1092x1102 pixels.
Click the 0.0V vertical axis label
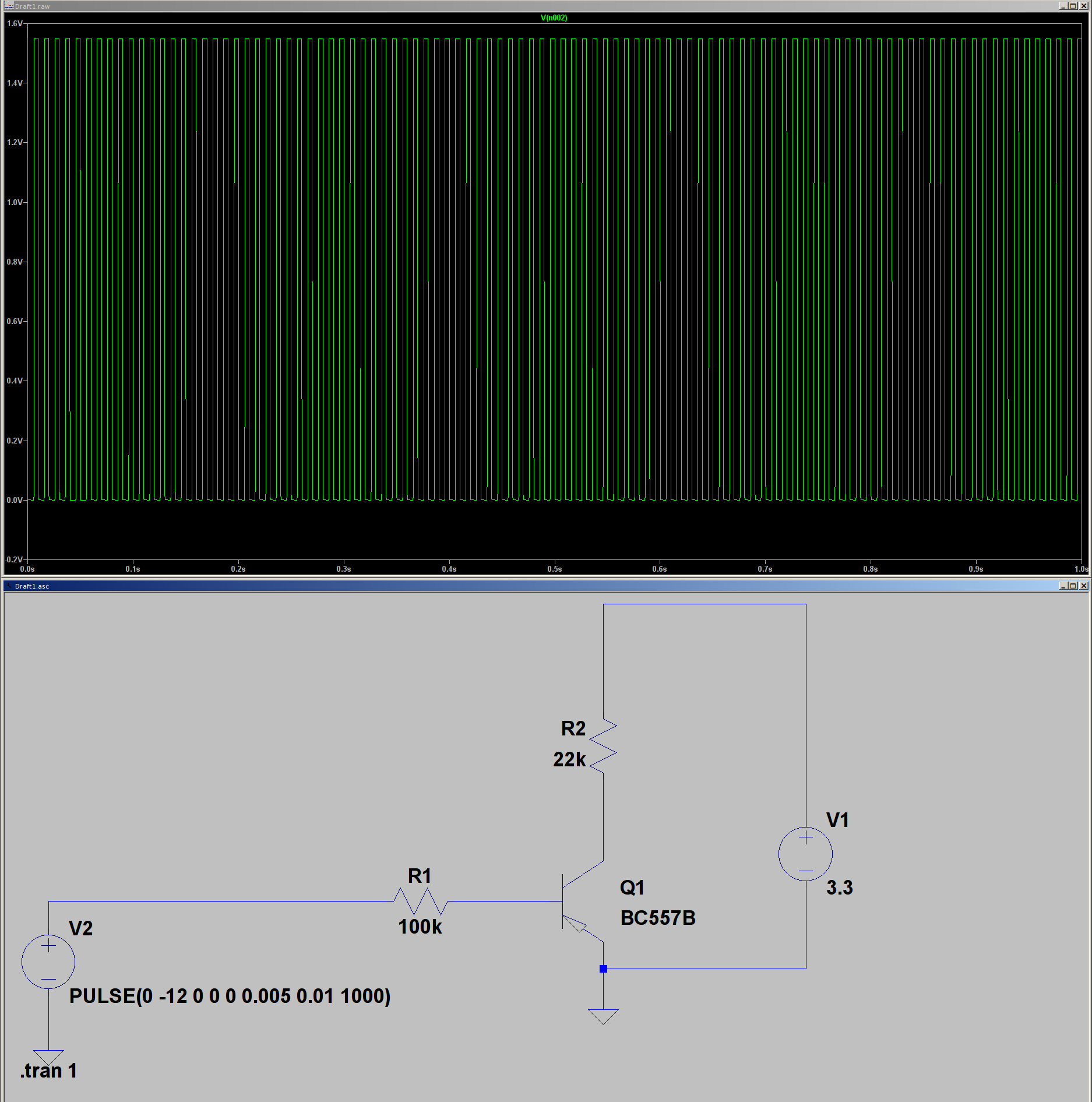point(15,500)
